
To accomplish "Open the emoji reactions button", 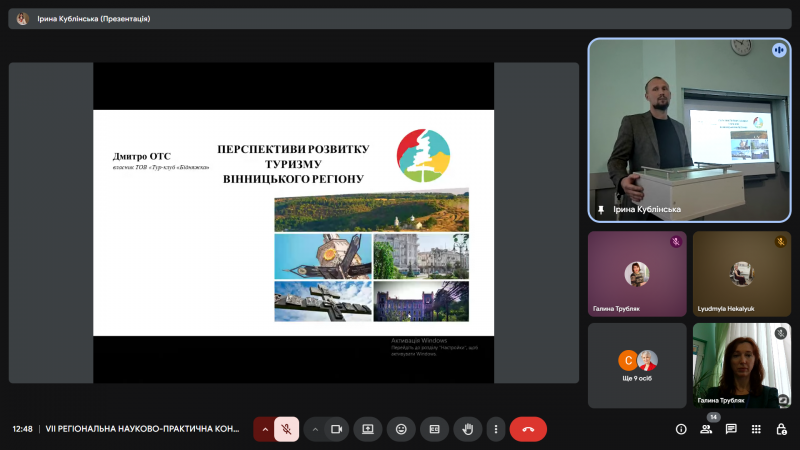I will (401, 429).
